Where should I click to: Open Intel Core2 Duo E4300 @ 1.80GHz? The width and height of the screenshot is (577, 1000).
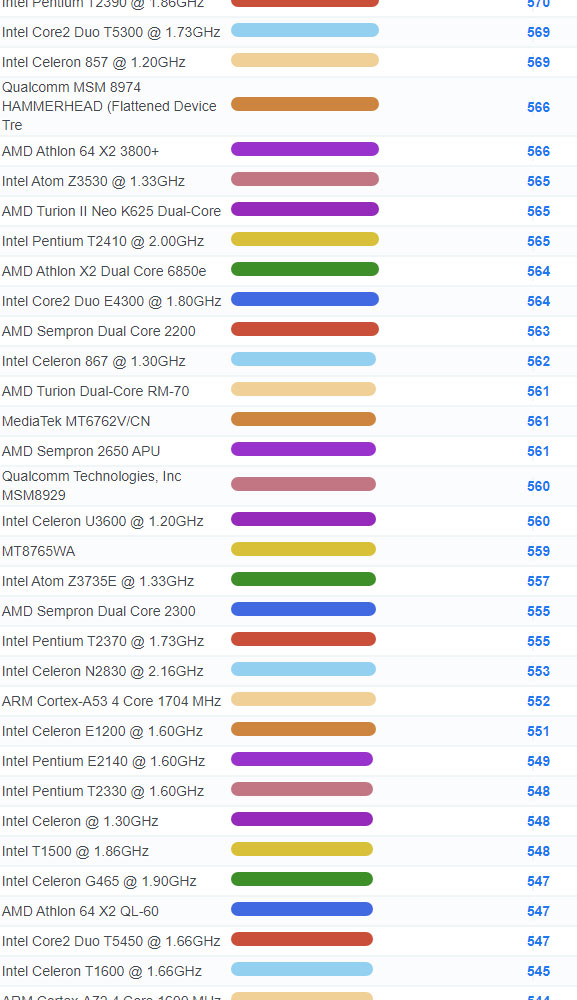[x=112, y=301]
